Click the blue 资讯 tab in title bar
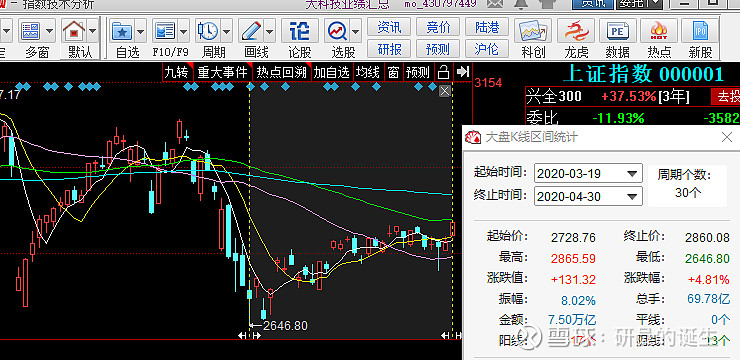Screen dimensions: 740x360 coord(592,4)
